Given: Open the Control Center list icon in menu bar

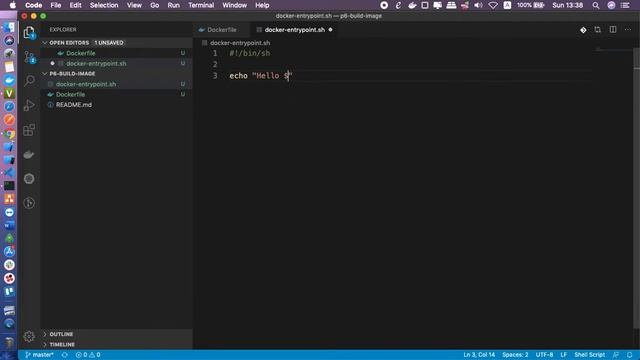Looking at the screenshot, I should [624, 5].
